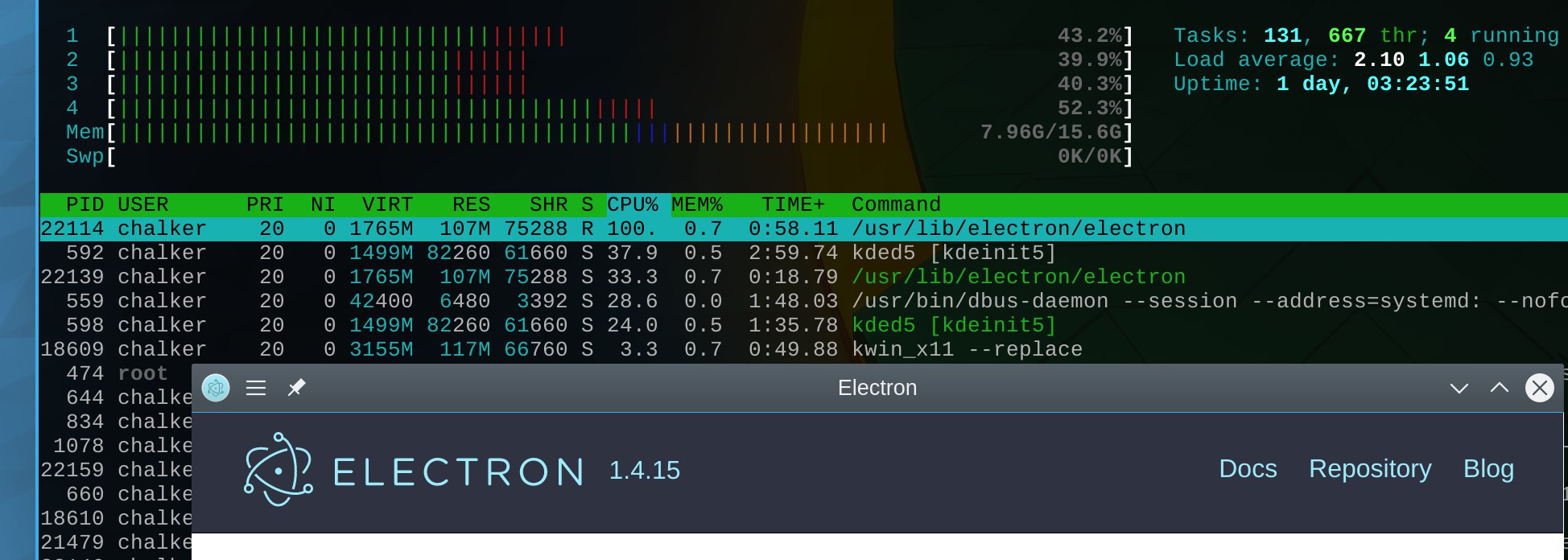Select process 22114 electron row
The height and width of the screenshot is (560, 1568).
coord(804,229)
